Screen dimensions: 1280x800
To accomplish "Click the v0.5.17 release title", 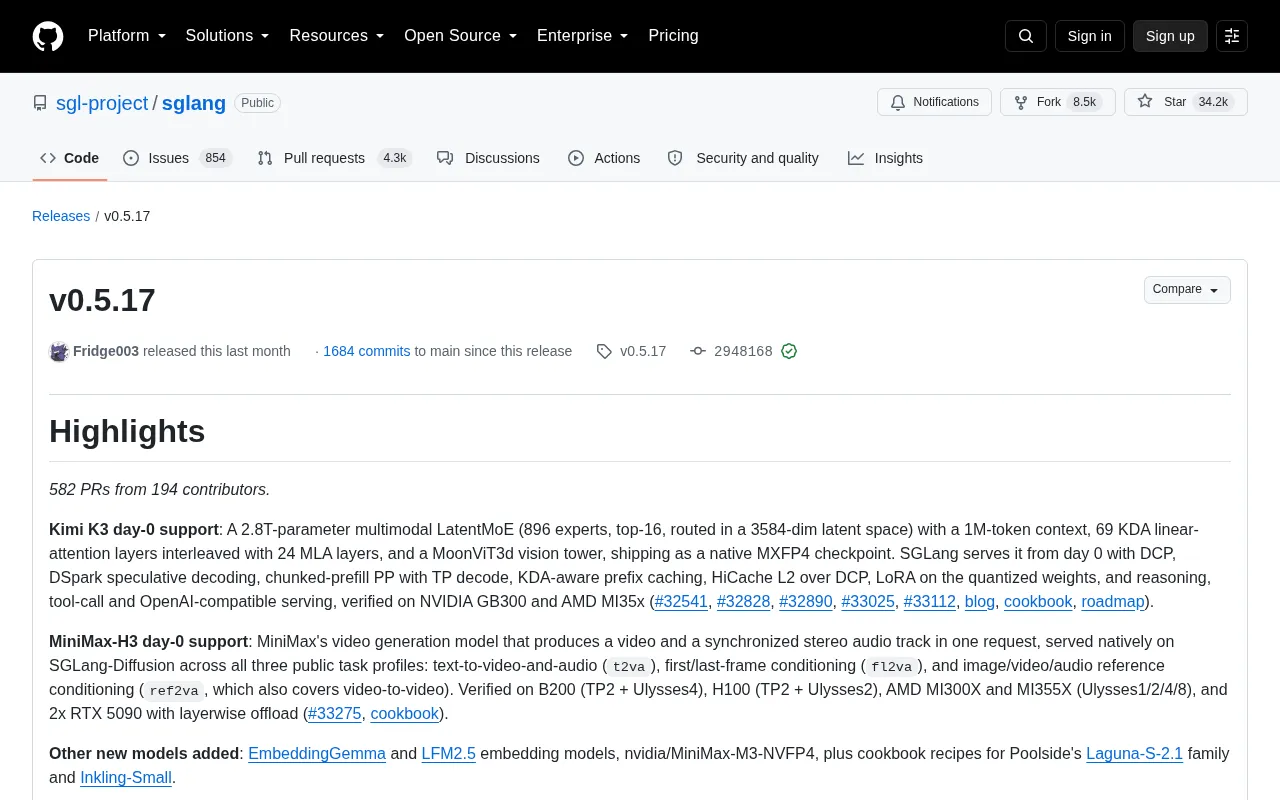I will pyautogui.click(x=102, y=300).
